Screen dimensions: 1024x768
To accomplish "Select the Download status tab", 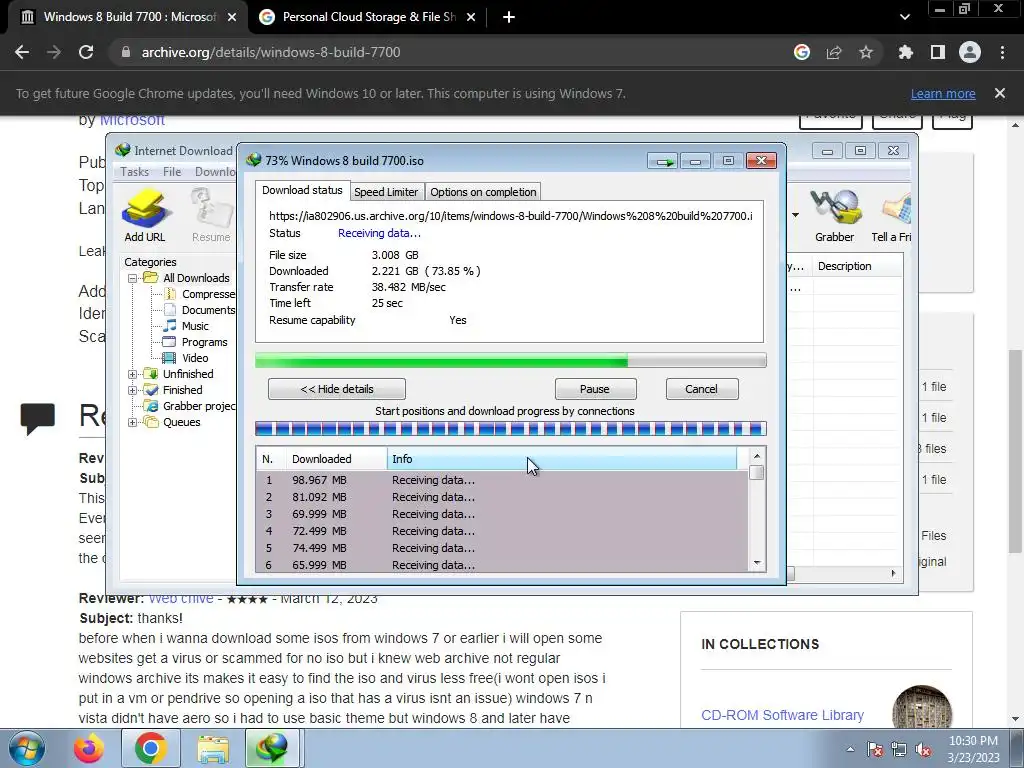I will pyautogui.click(x=302, y=190).
